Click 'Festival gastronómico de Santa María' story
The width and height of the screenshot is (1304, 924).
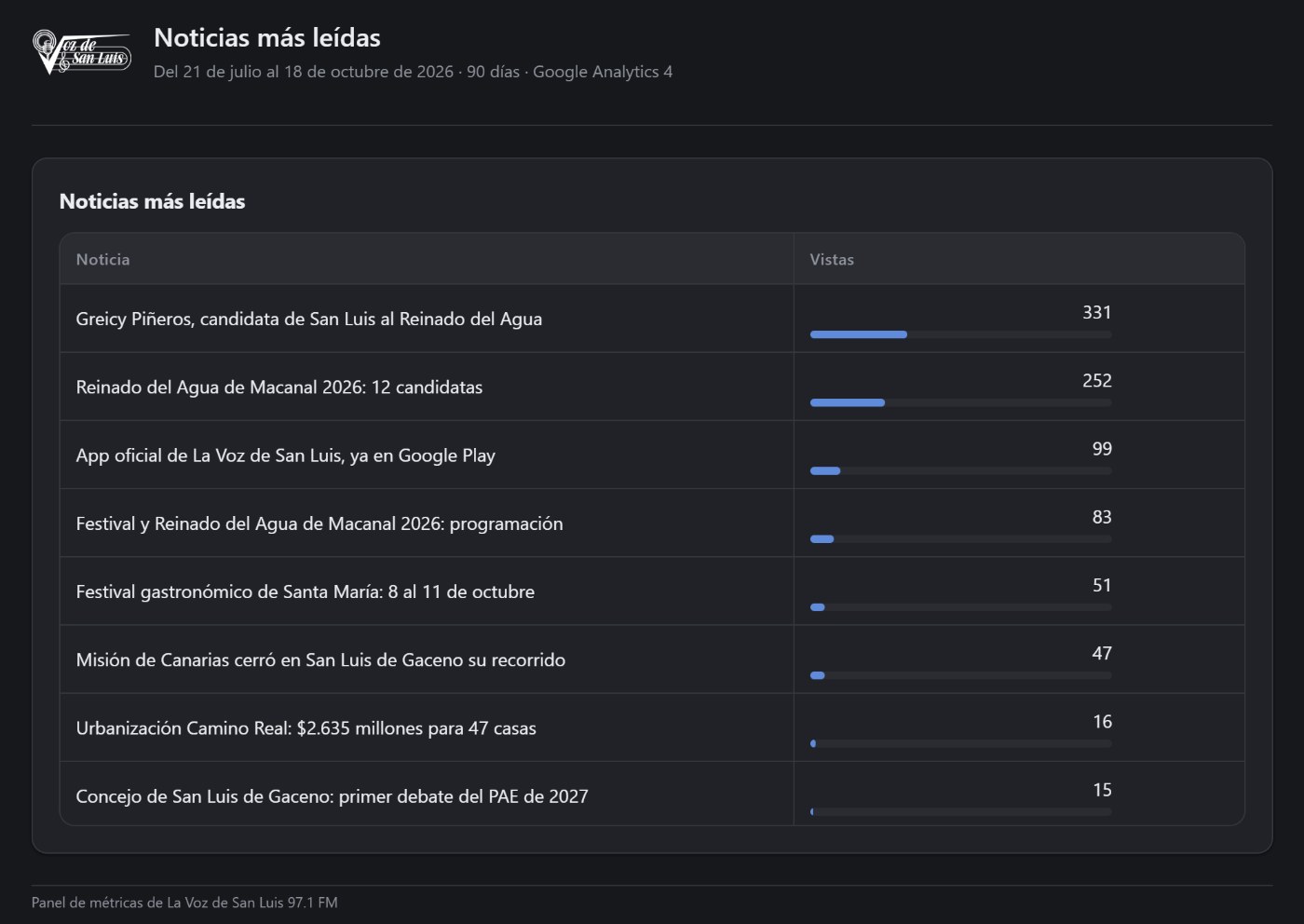coord(306,591)
